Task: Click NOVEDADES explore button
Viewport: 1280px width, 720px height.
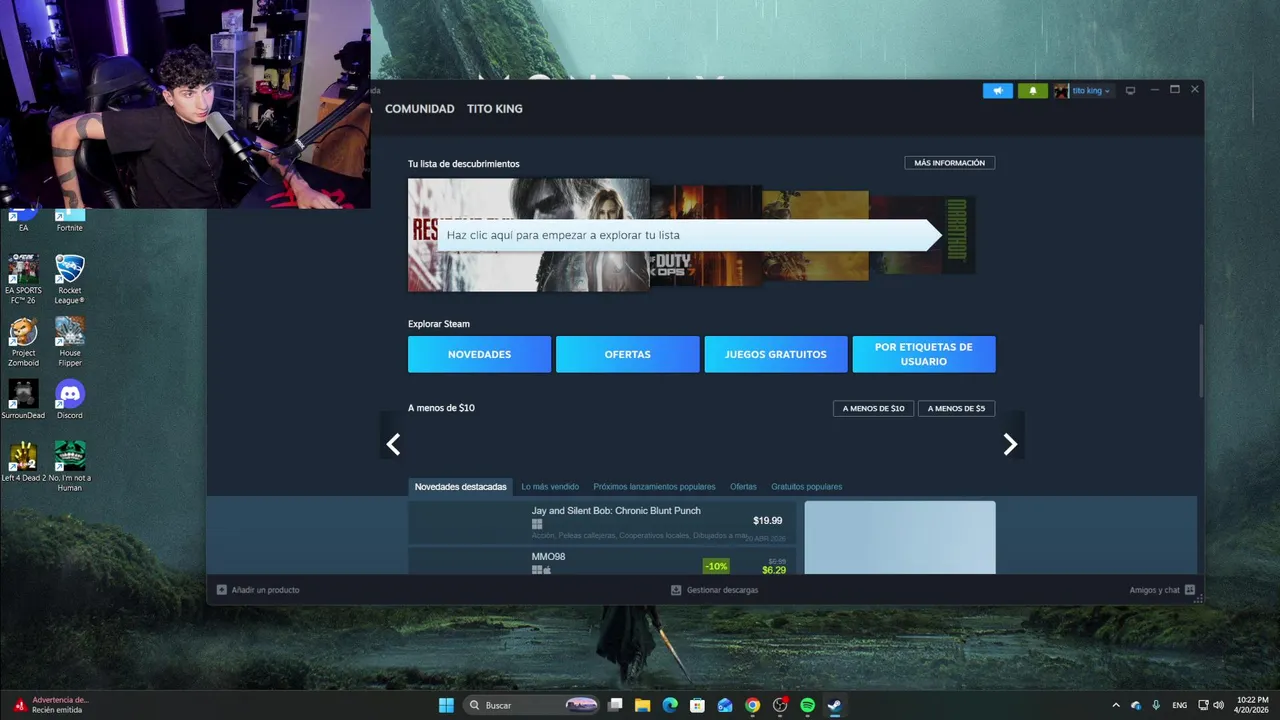Action: [x=479, y=354]
